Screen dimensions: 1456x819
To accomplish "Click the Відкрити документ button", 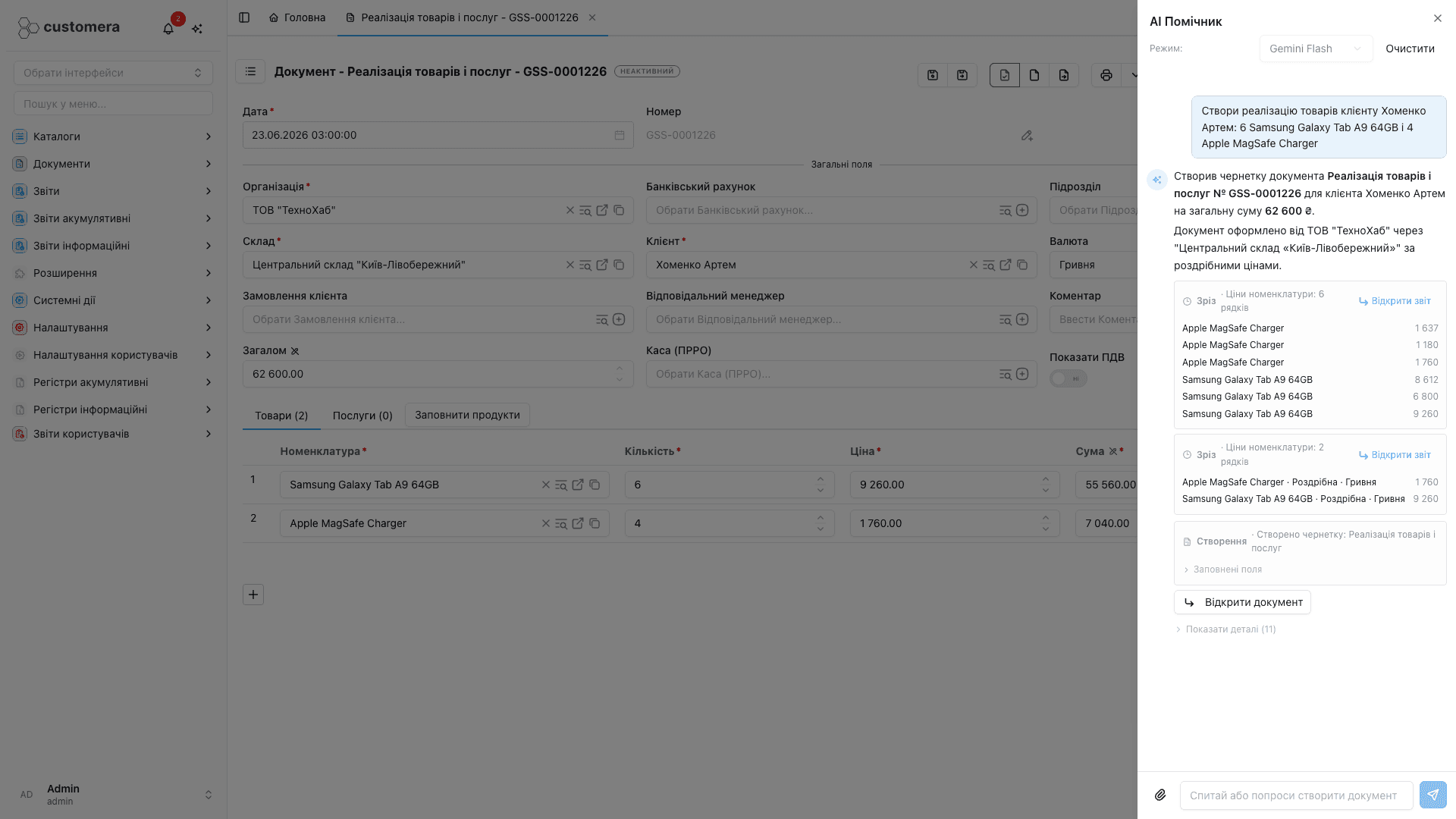I will coord(1242,602).
